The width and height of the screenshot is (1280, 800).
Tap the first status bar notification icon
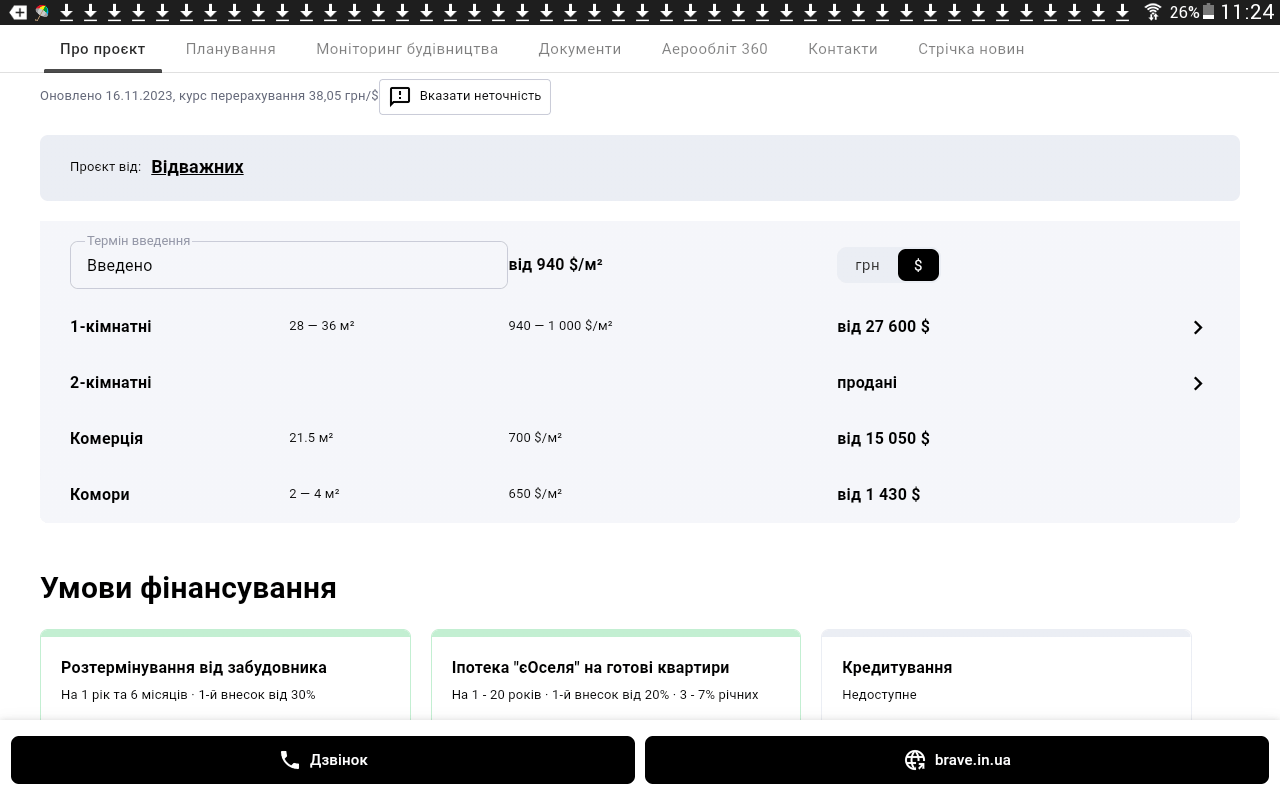(x=18, y=12)
